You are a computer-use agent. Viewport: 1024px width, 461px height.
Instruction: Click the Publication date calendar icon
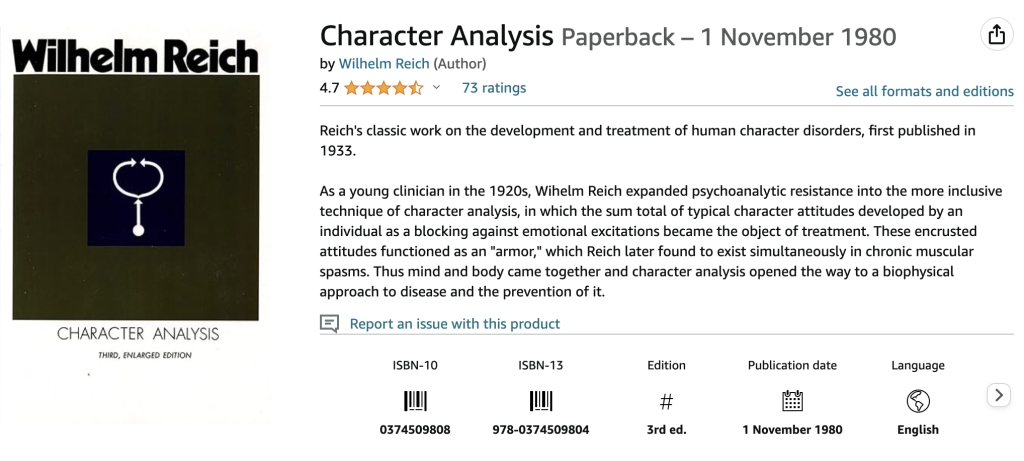[792, 401]
